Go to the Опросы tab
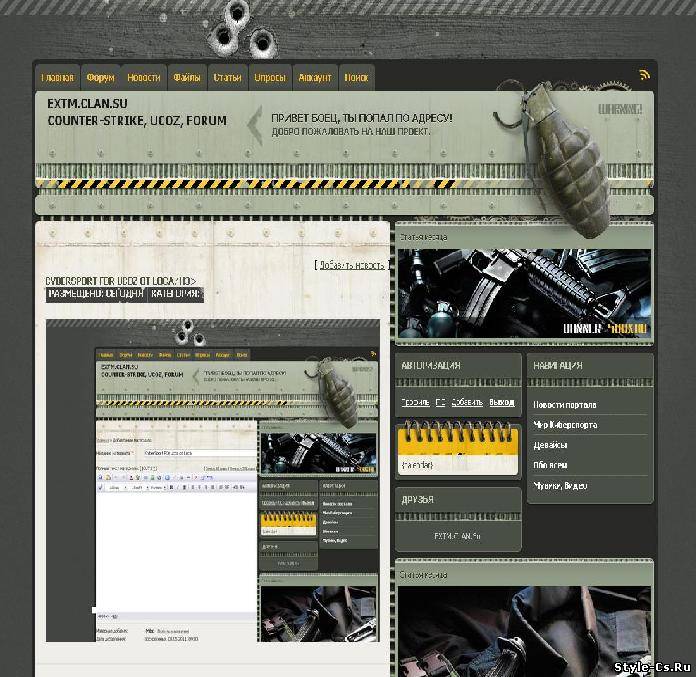The height and width of the screenshot is (677, 696). [x=270, y=77]
